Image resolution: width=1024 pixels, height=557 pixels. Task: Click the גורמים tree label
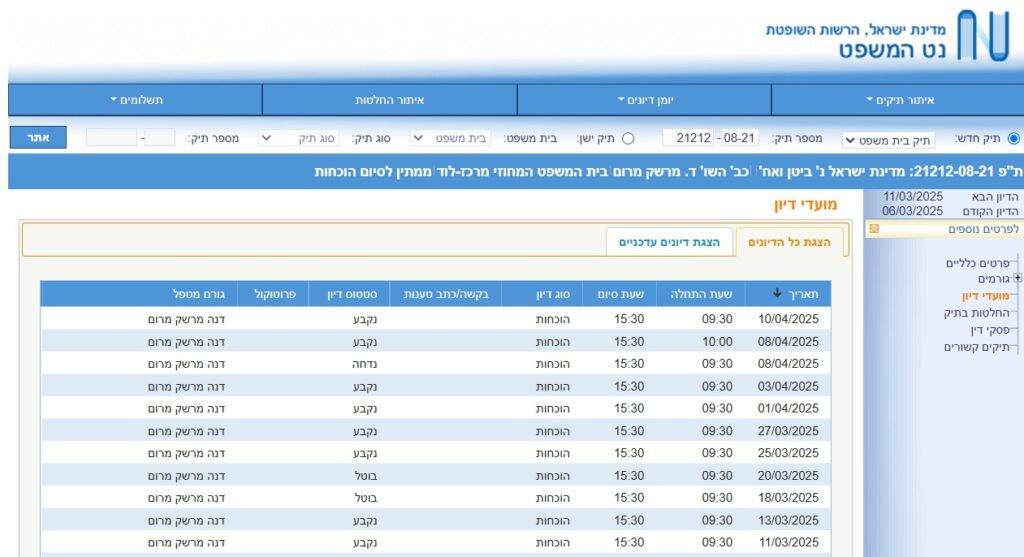tap(993, 279)
